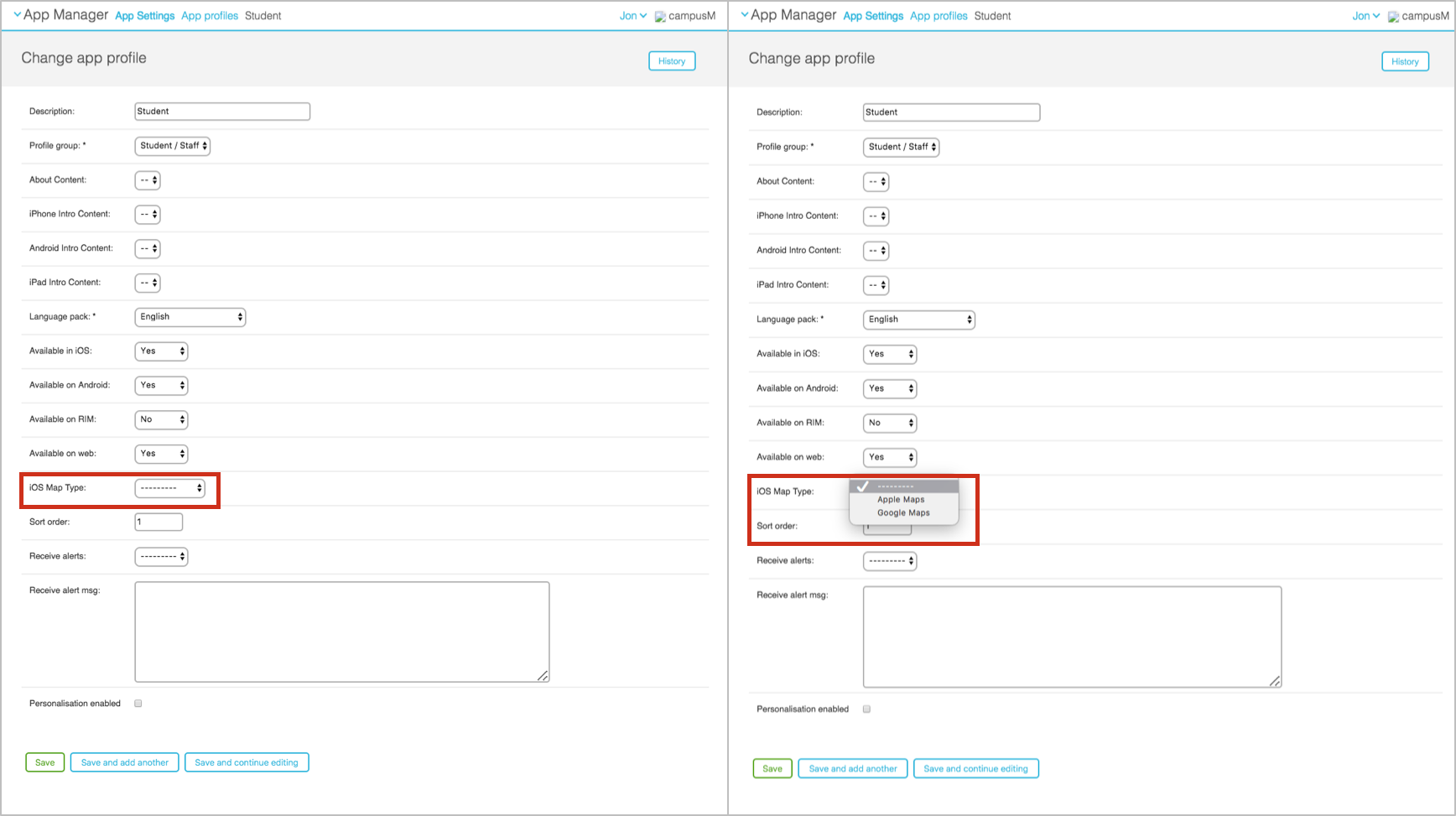Click Save button in right panel

[x=772, y=768]
